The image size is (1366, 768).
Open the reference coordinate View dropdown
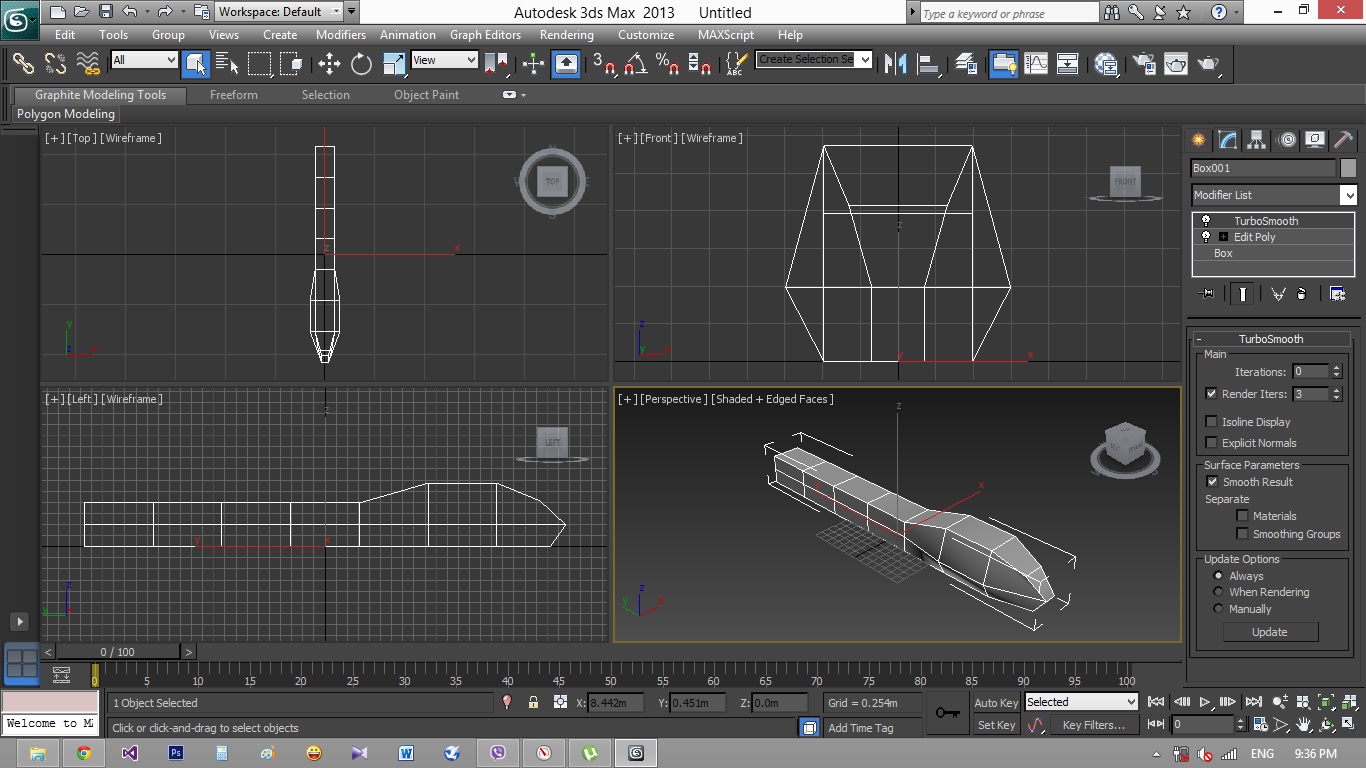444,60
